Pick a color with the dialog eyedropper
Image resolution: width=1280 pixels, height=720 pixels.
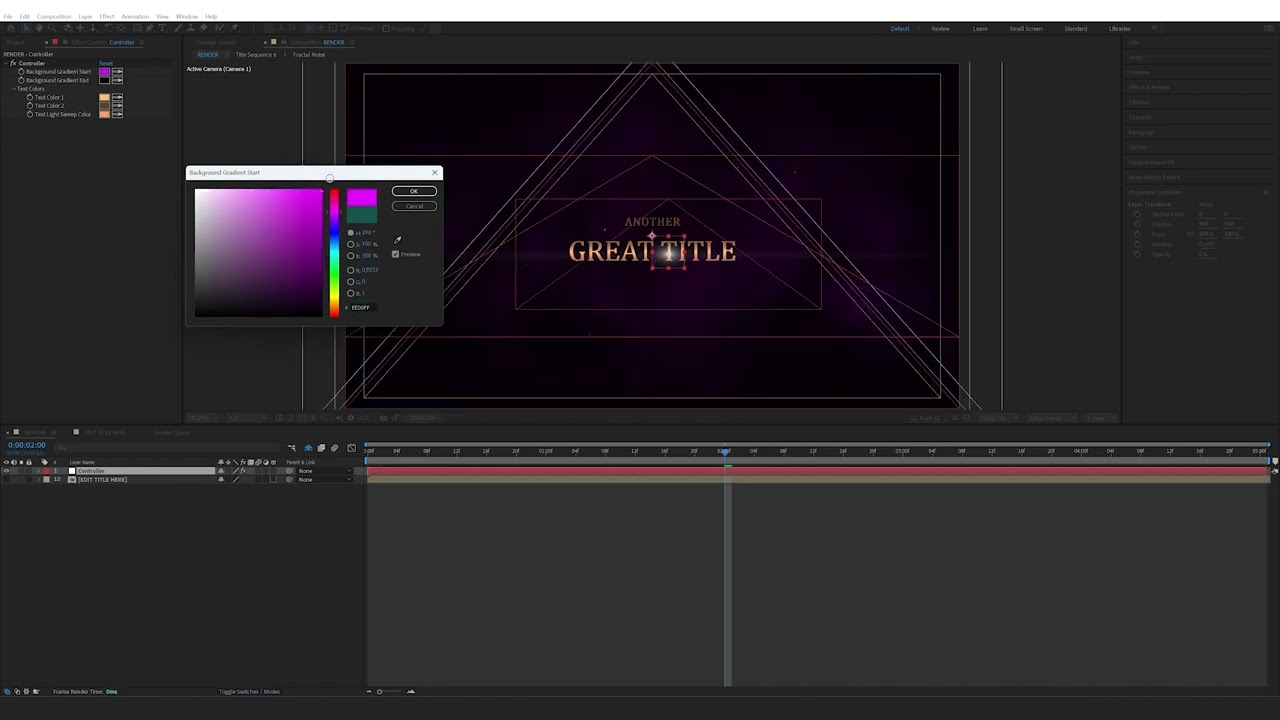[x=397, y=240]
